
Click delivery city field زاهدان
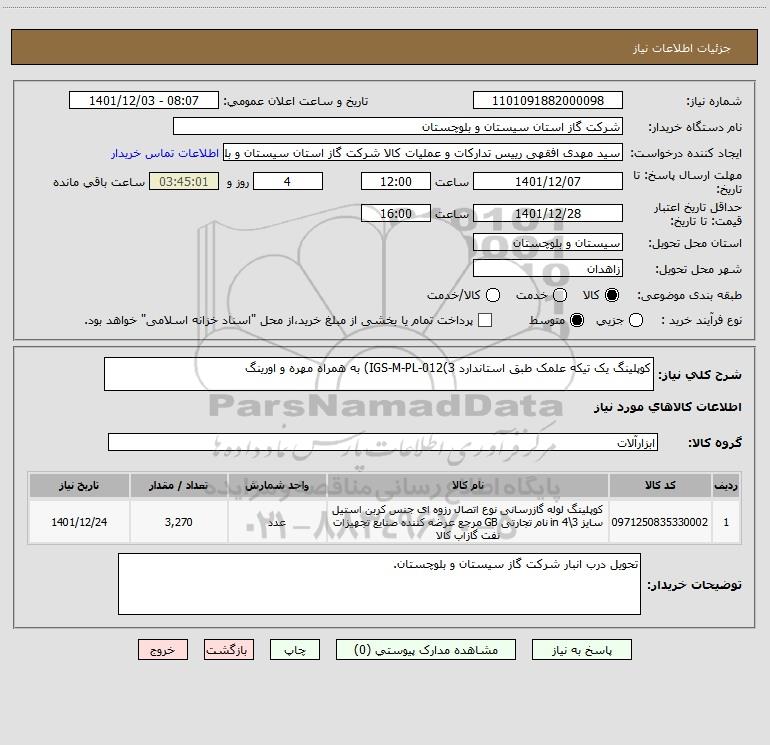tap(548, 269)
